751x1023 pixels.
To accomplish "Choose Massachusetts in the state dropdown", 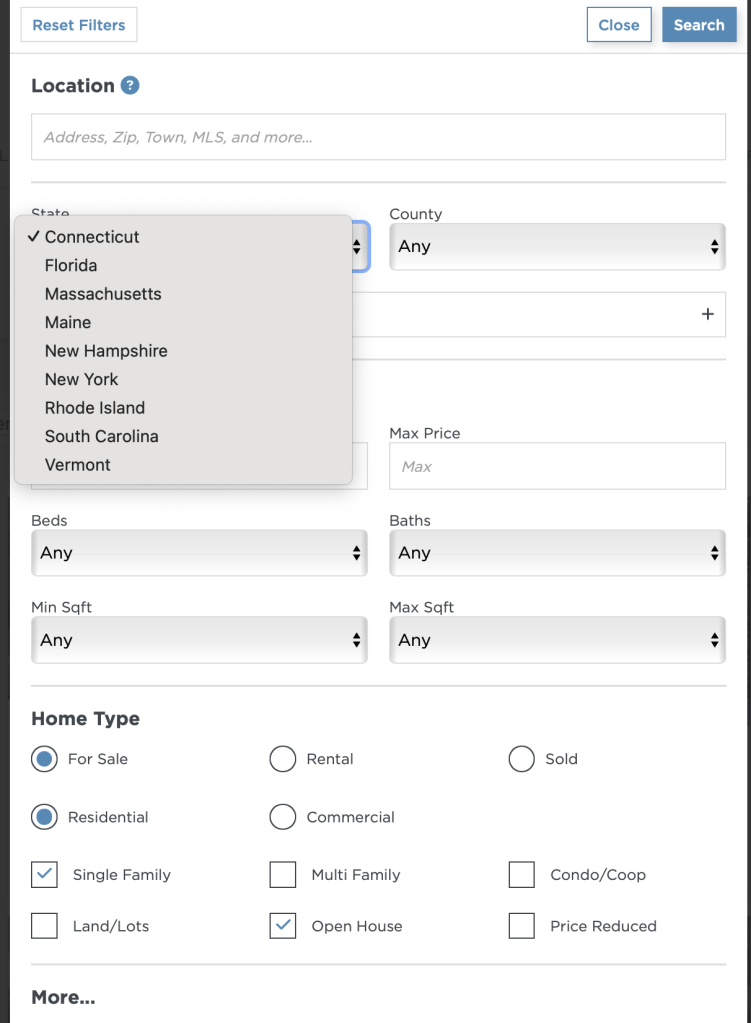I will click(103, 294).
